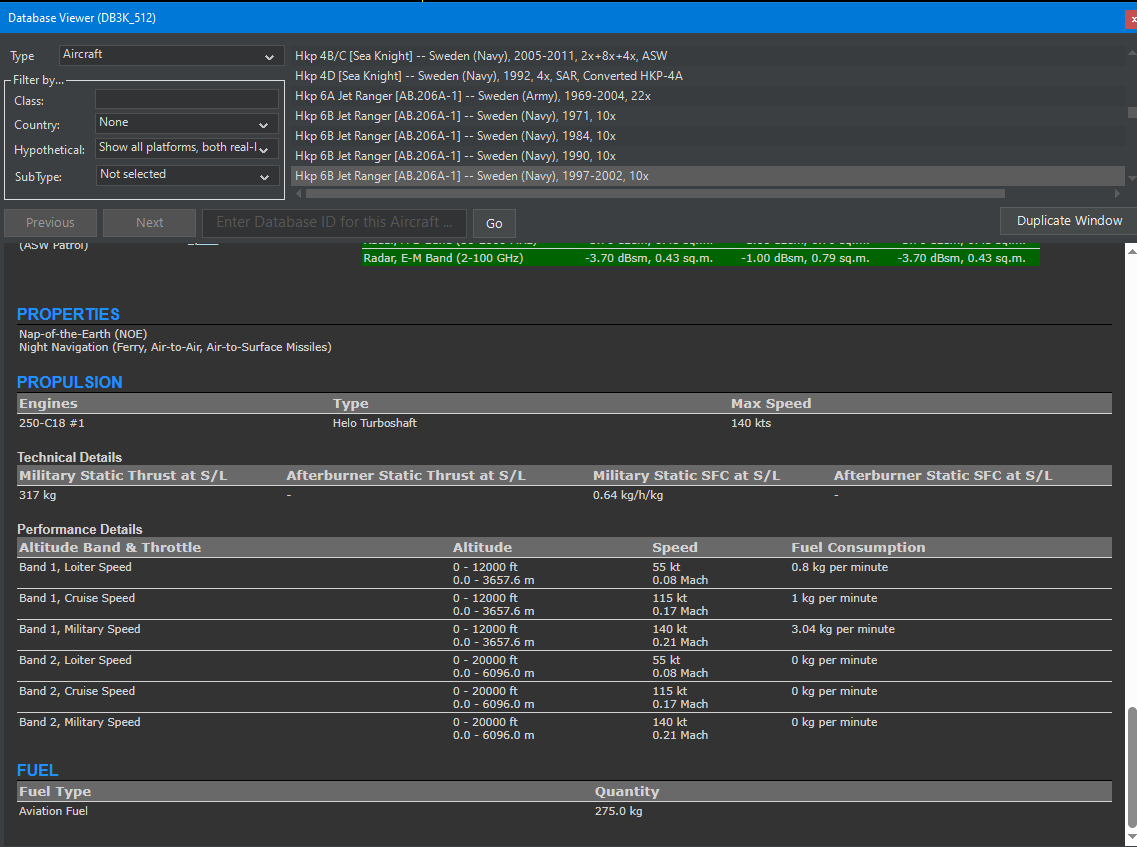Click the PROPERTIES section heading
The image size is (1137, 847).
click(68, 314)
